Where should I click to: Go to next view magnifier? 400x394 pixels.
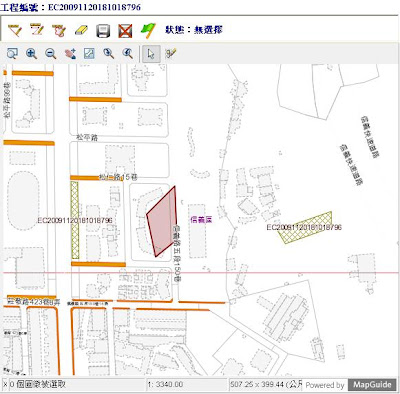pos(128,53)
